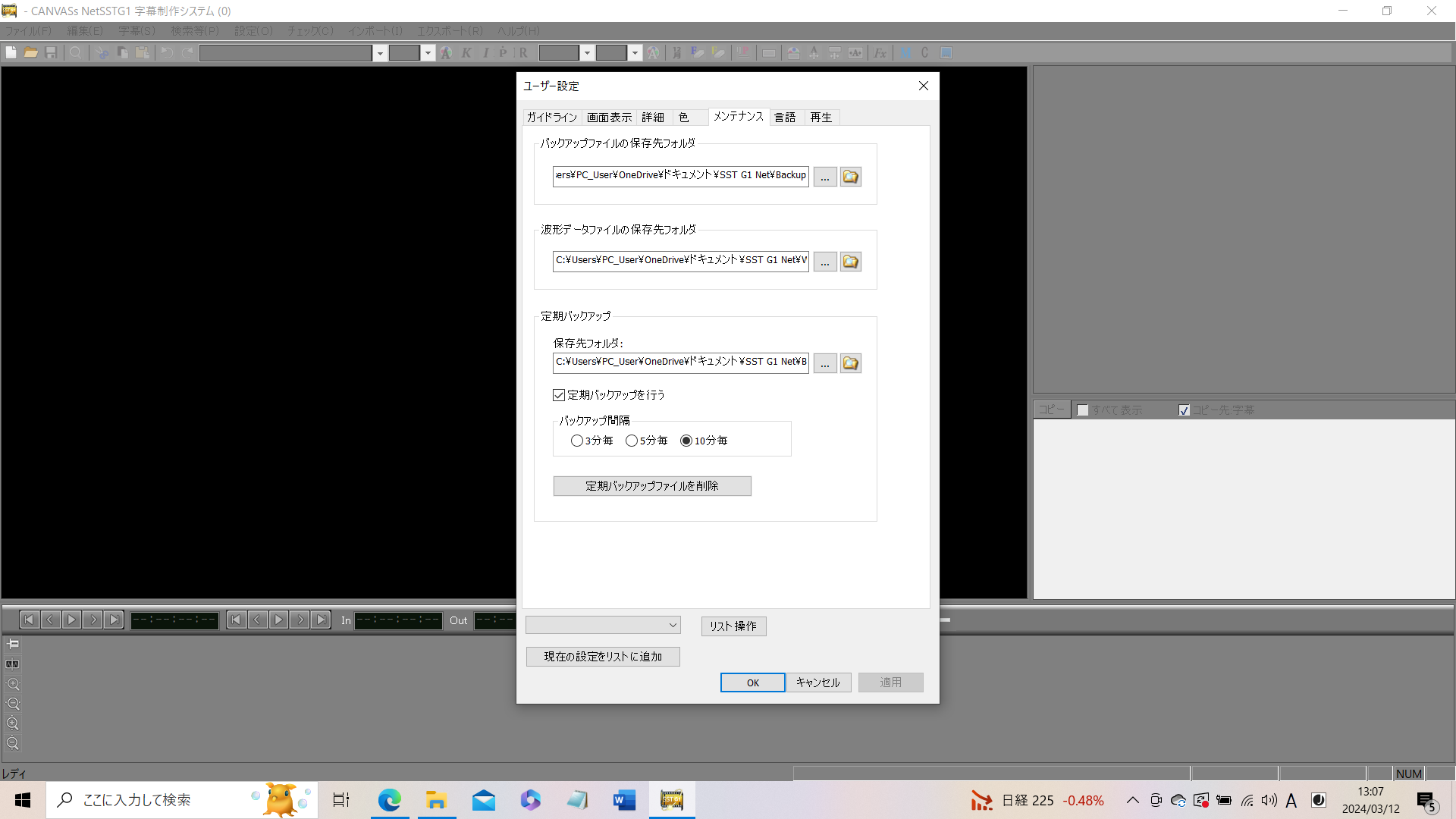This screenshot has width=1456, height=819.
Task: Open the size dropdown arrow before the K icon
Action: 428,52
